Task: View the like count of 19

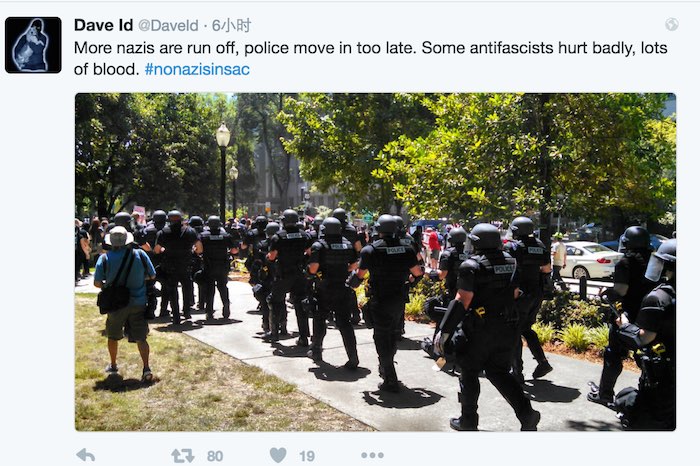Action: pos(307,456)
